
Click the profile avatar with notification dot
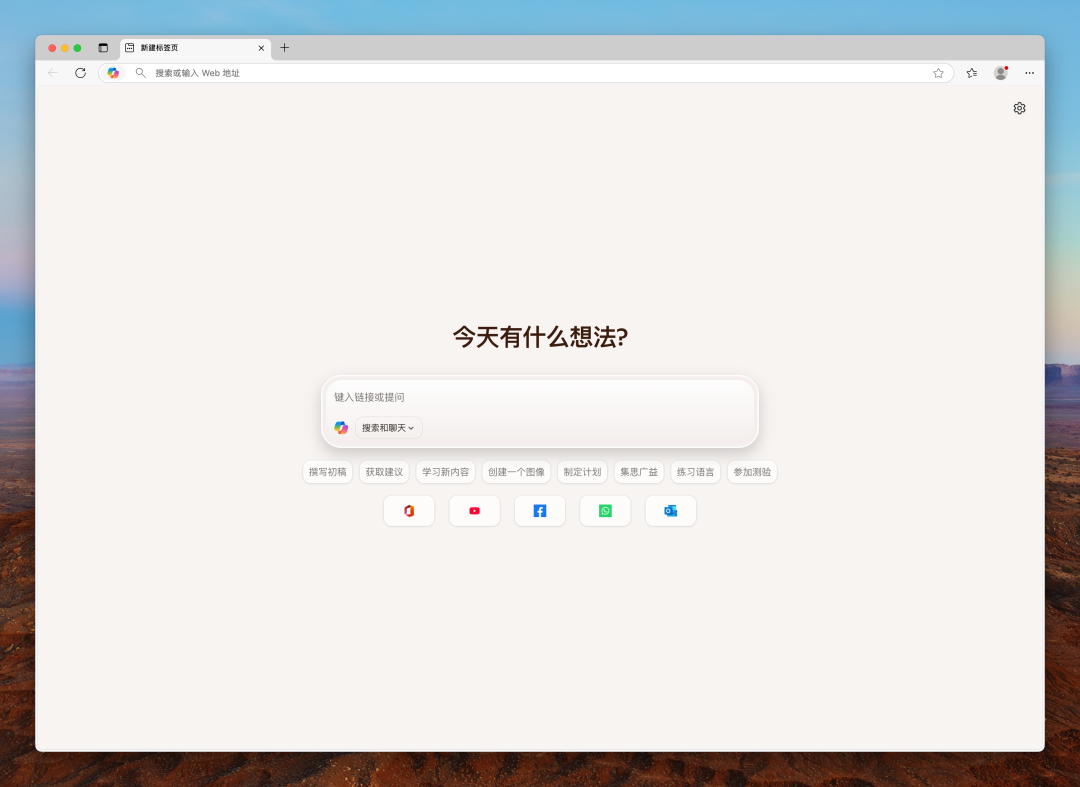(1000, 72)
